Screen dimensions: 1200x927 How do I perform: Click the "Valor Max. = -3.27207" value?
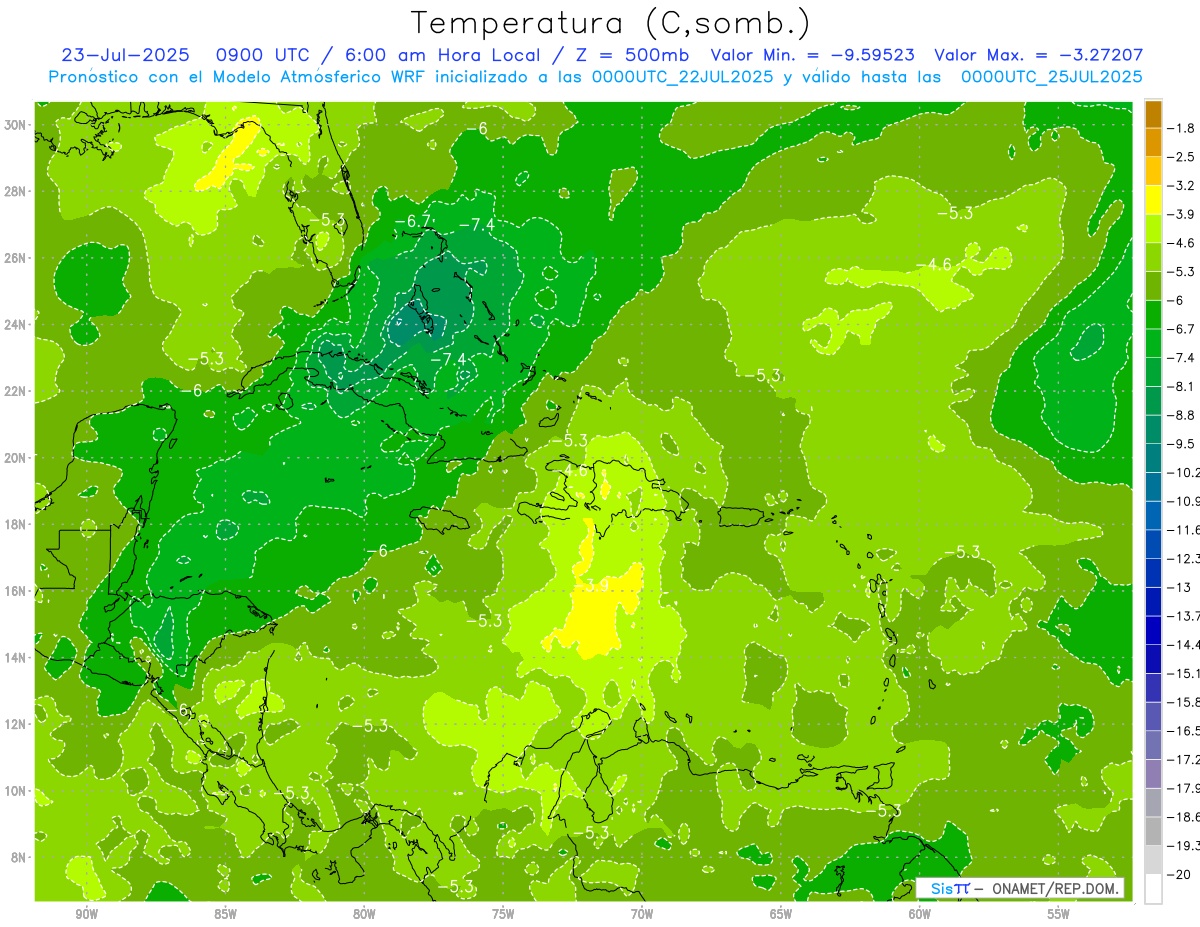click(x=1038, y=56)
